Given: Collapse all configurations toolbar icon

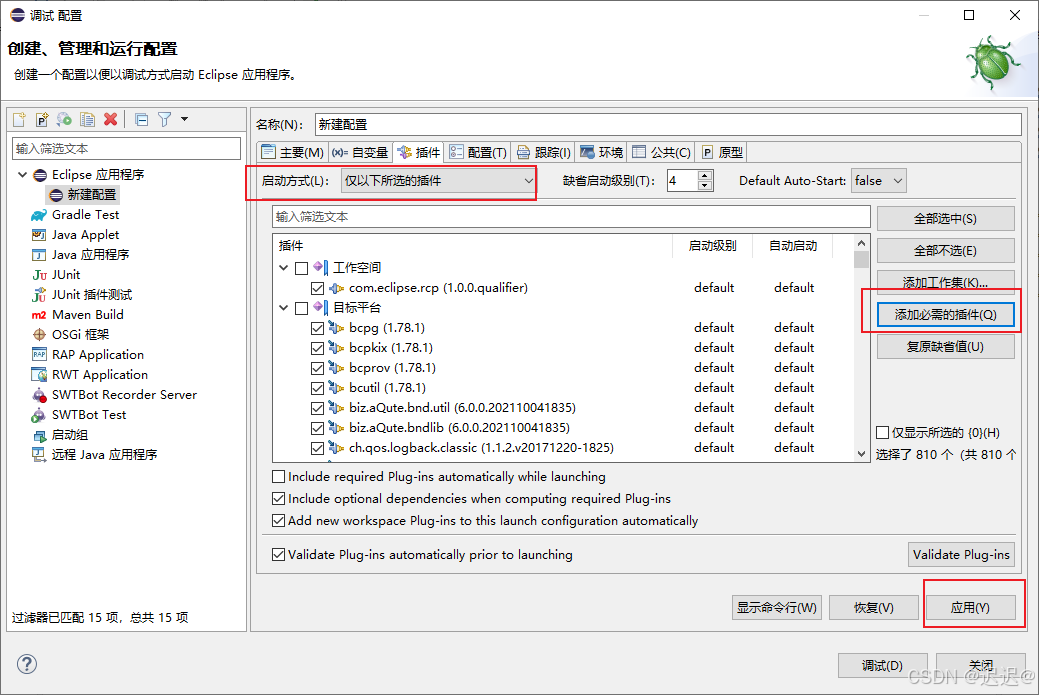Looking at the screenshot, I should tap(141, 119).
